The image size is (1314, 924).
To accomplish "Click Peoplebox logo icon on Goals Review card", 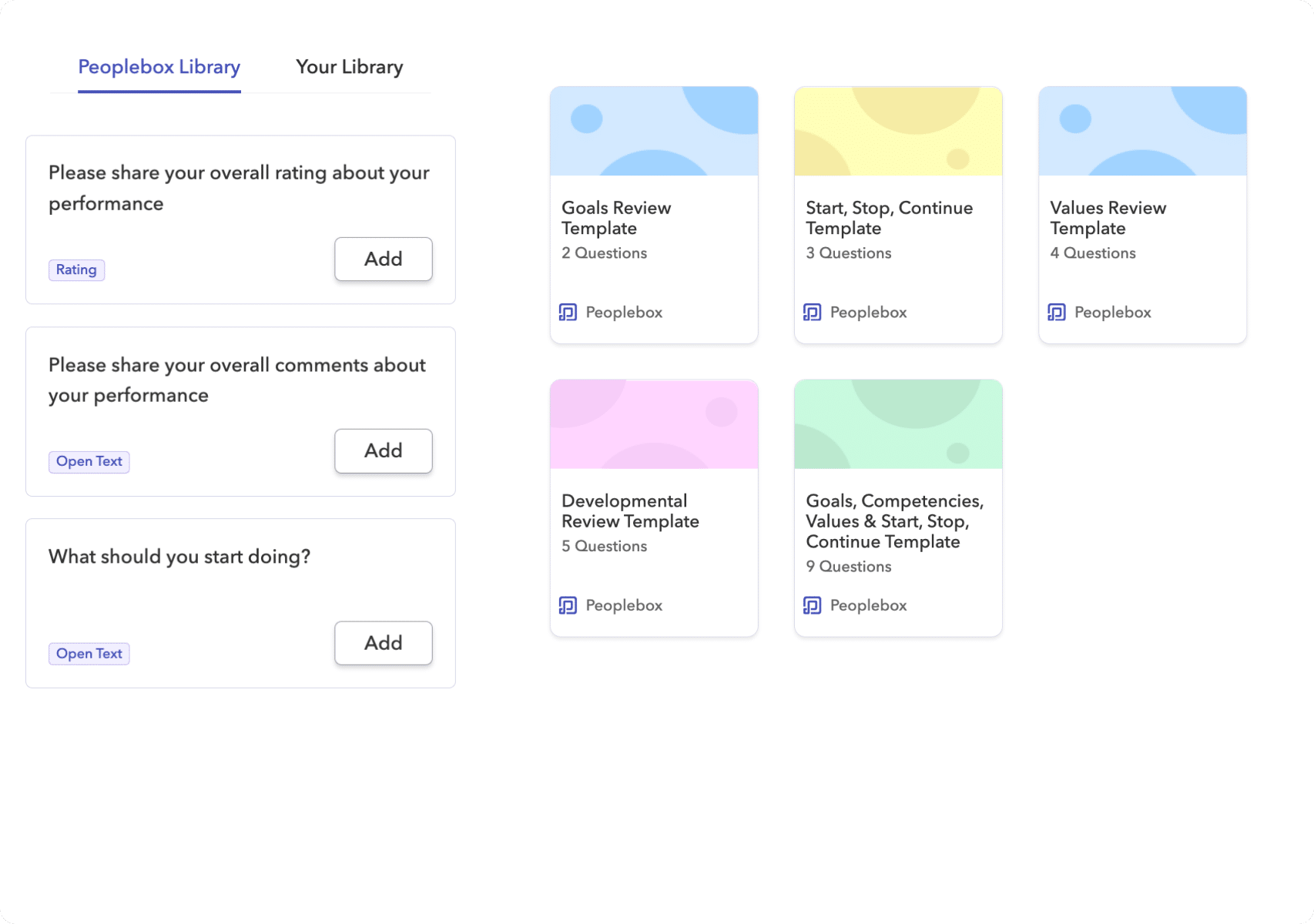I will [x=568, y=312].
